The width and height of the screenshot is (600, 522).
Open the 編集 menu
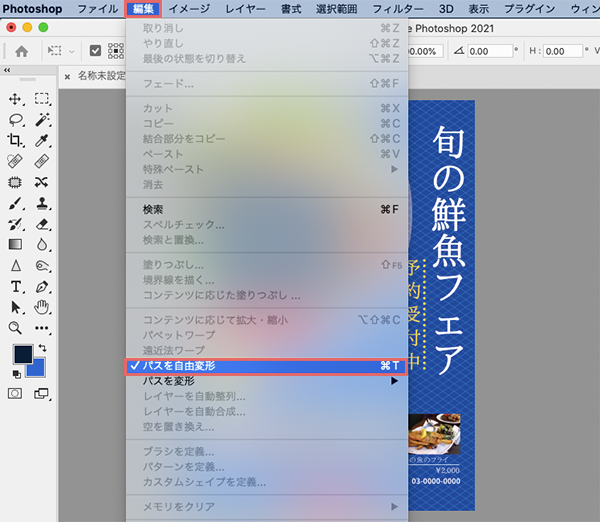[143, 9]
